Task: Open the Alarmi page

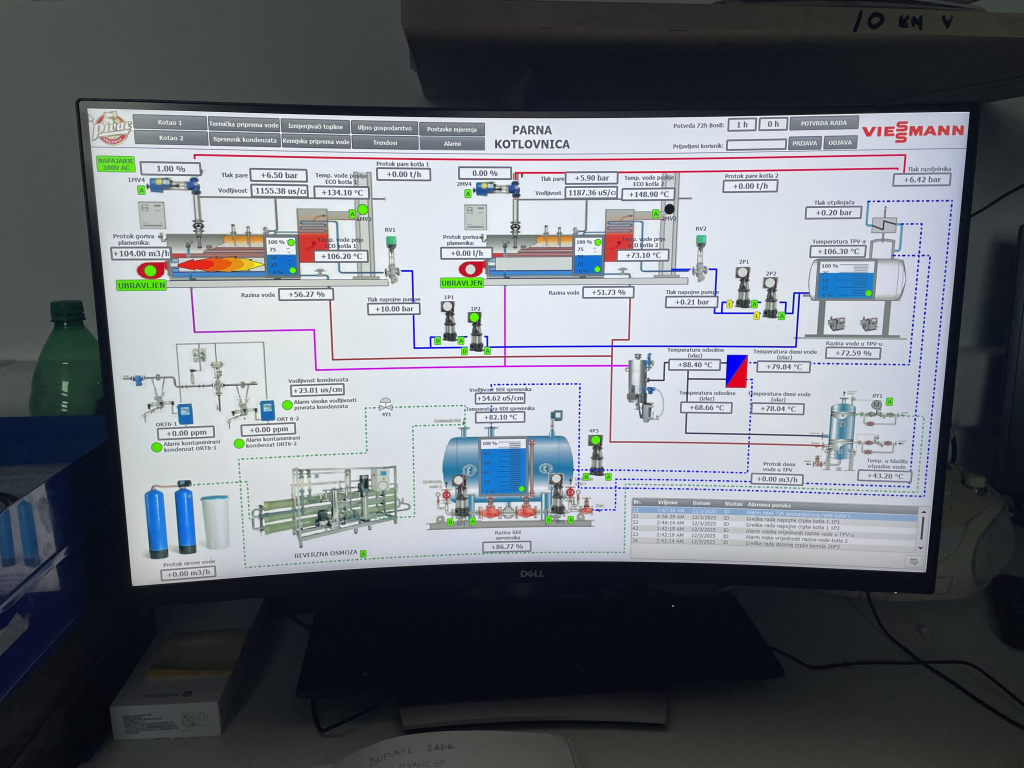Action: (452, 144)
